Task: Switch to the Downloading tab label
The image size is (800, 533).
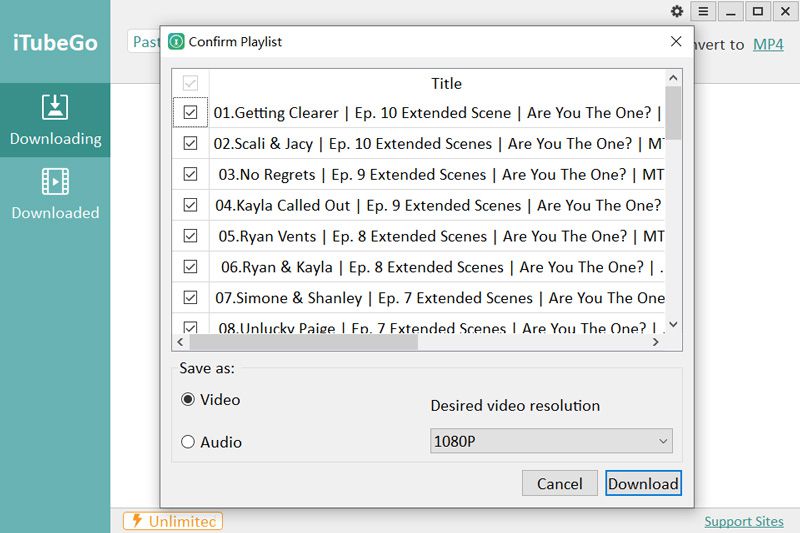Action: (x=56, y=139)
